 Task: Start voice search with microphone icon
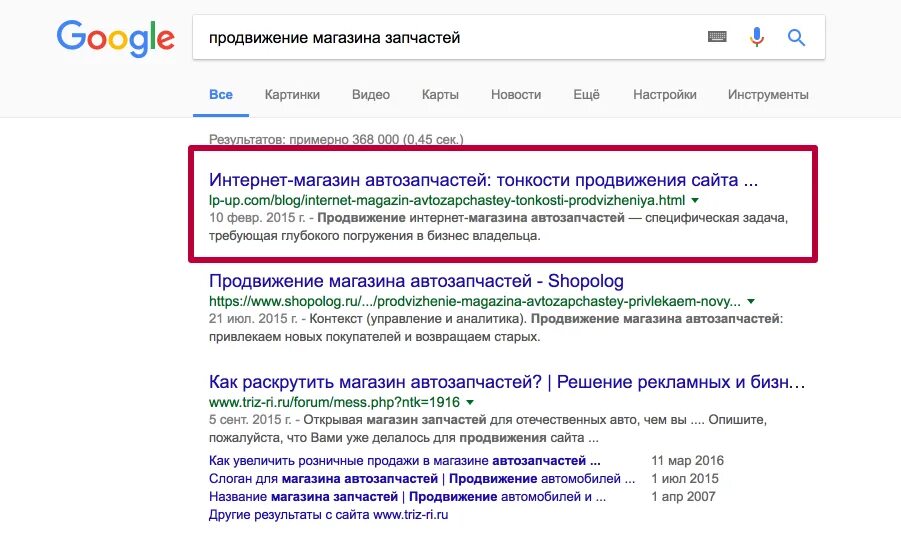pyautogui.click(x=757, y=37)
